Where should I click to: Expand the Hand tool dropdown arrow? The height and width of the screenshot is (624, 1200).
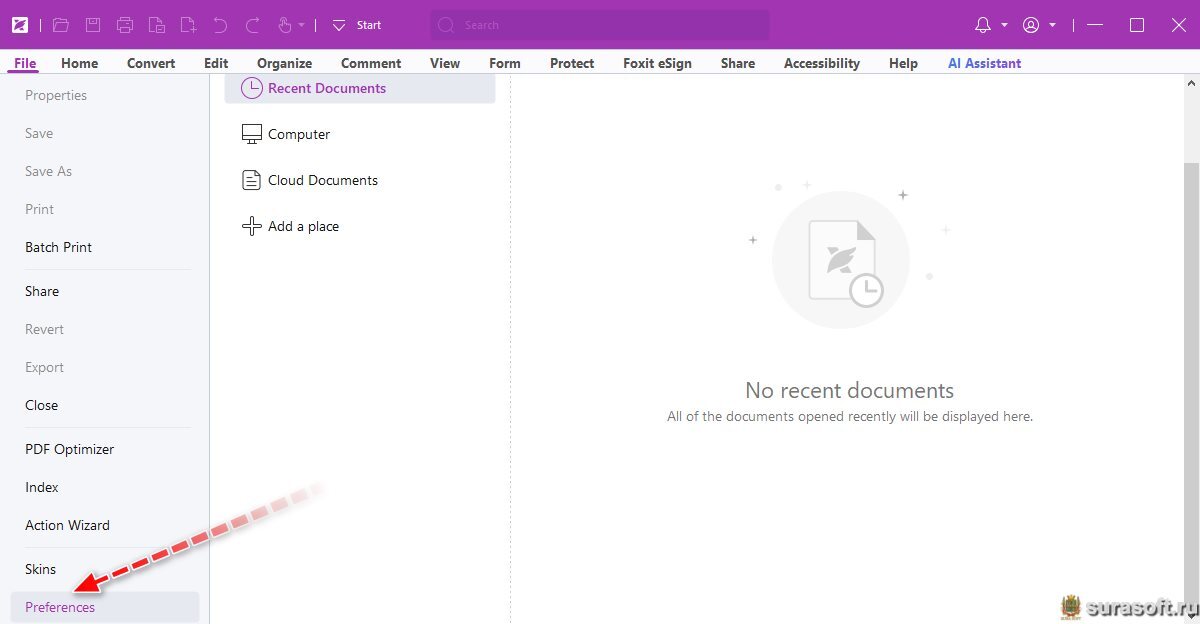[x=301, y=26]
